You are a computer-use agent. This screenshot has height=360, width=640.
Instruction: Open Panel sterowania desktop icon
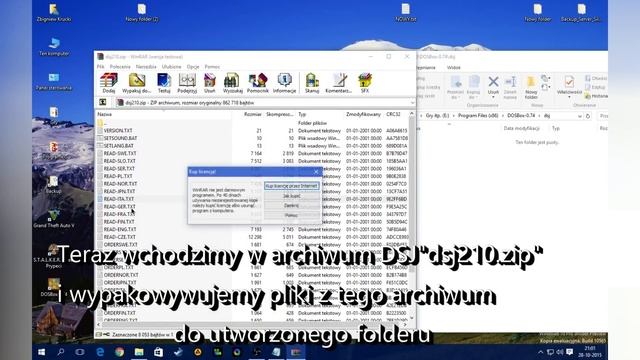click(54, 81)
